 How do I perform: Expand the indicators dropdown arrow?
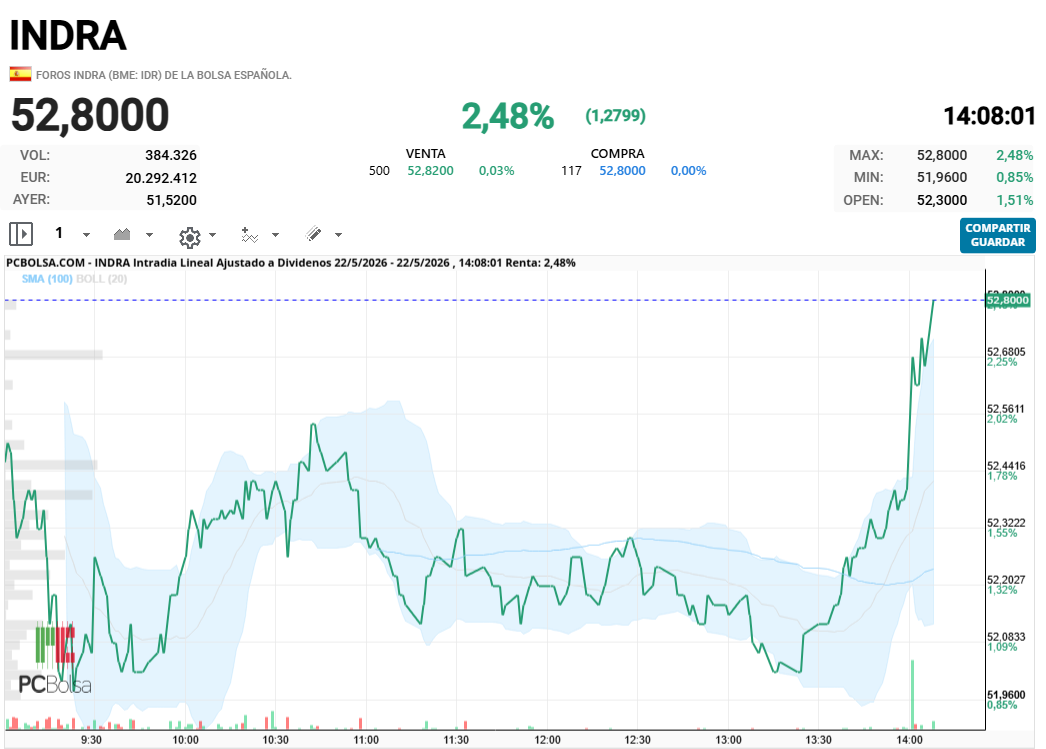pos(276,235)
